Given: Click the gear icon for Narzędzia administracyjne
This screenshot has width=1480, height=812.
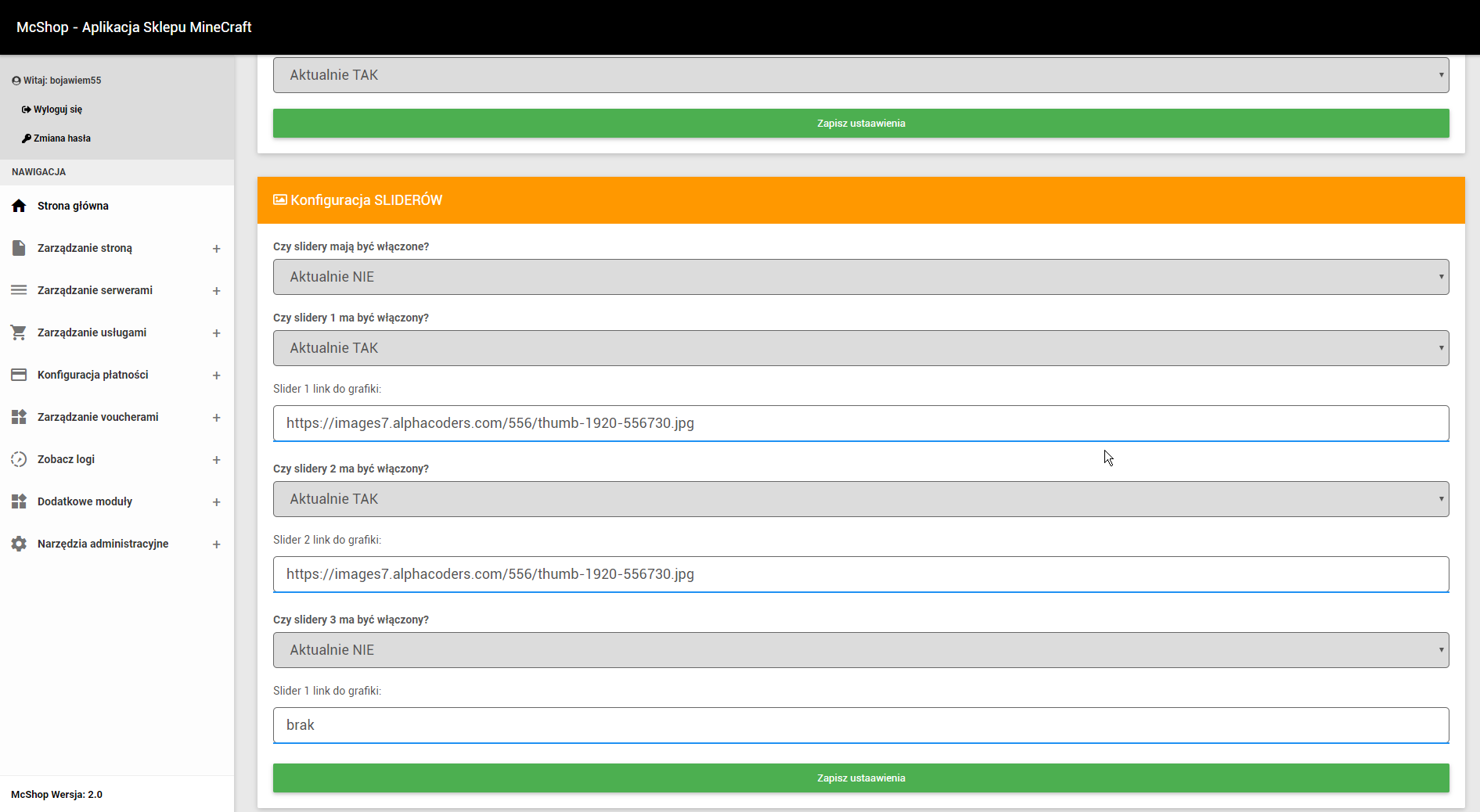Looking at the screenshot, I should click(19, 544).
